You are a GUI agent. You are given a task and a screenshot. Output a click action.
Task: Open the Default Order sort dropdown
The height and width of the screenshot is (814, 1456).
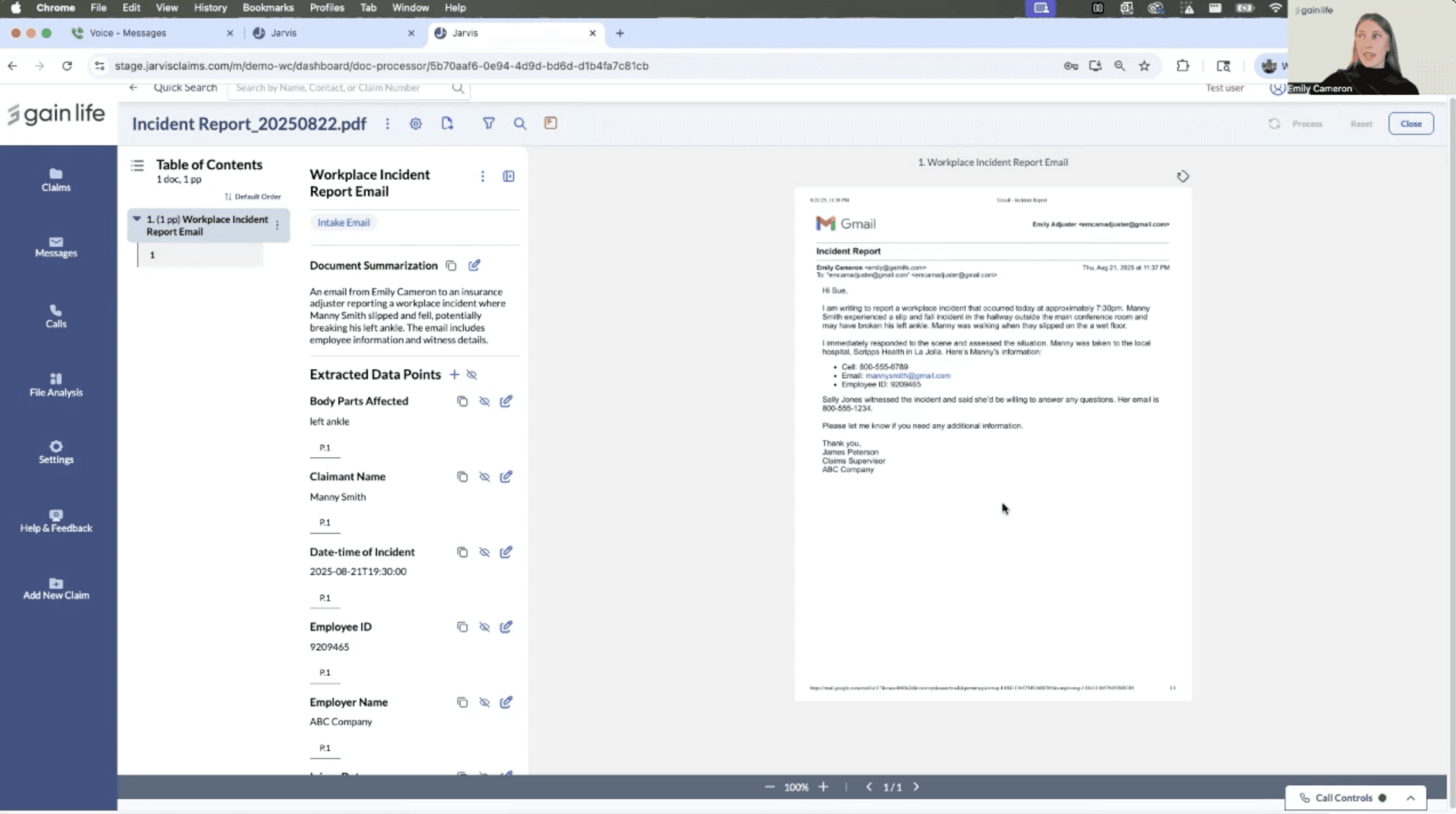pos(253,196)
